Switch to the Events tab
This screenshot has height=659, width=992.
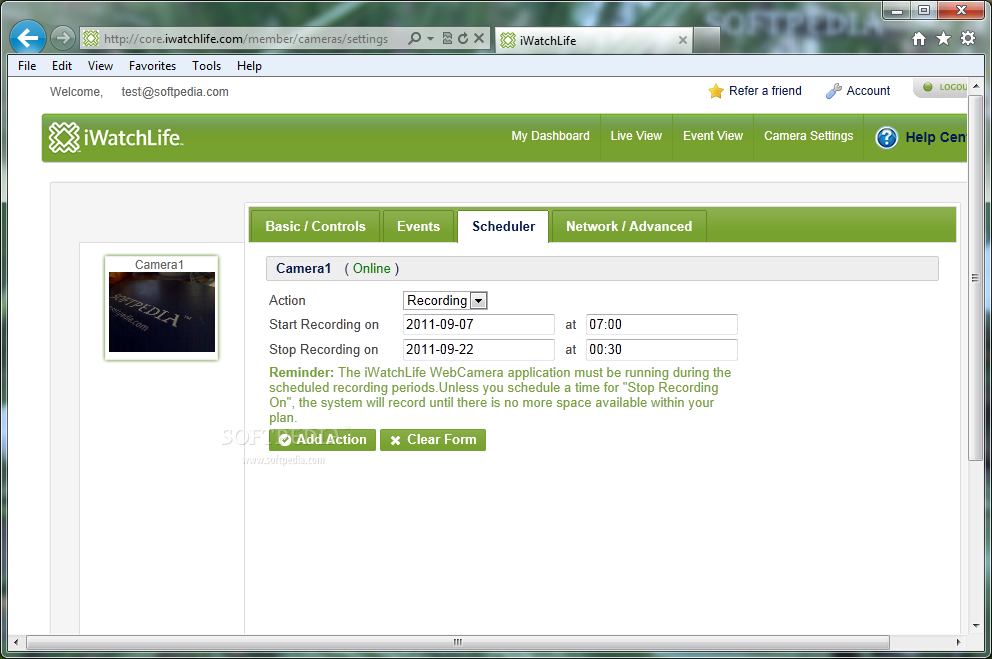(418, 226)
